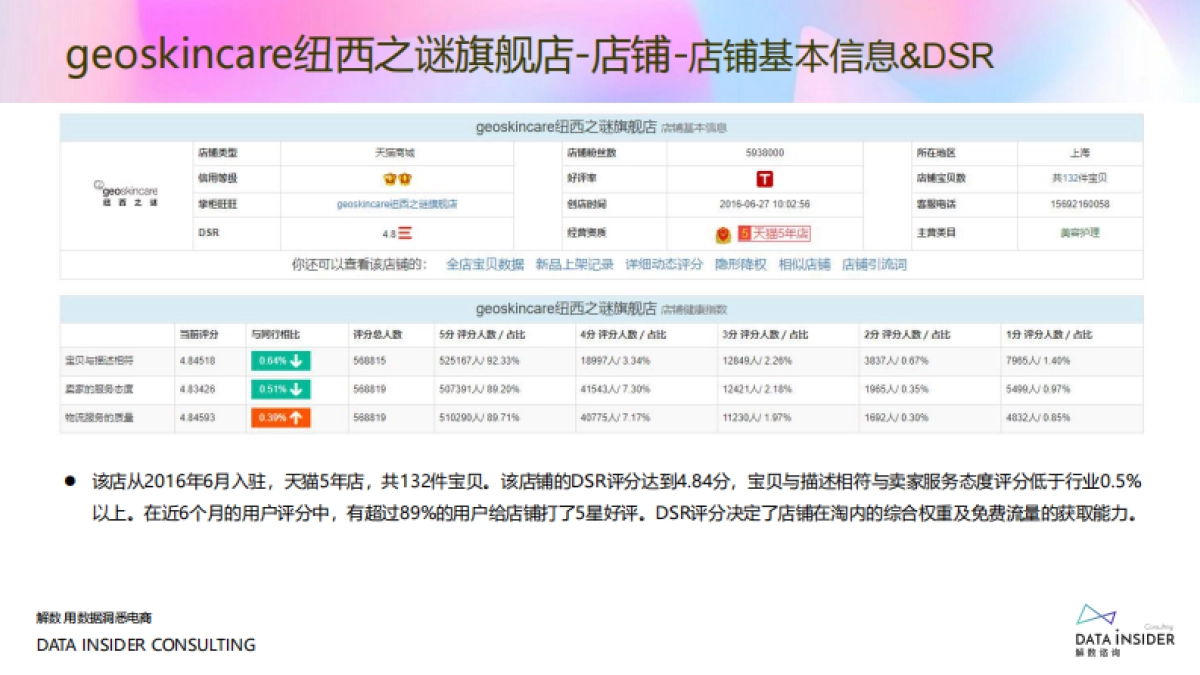Image resolution: width=1200 pixels, height=675 pixels.
Task: Click the official seal icon next to 经营资质
Action: [722, 232]
